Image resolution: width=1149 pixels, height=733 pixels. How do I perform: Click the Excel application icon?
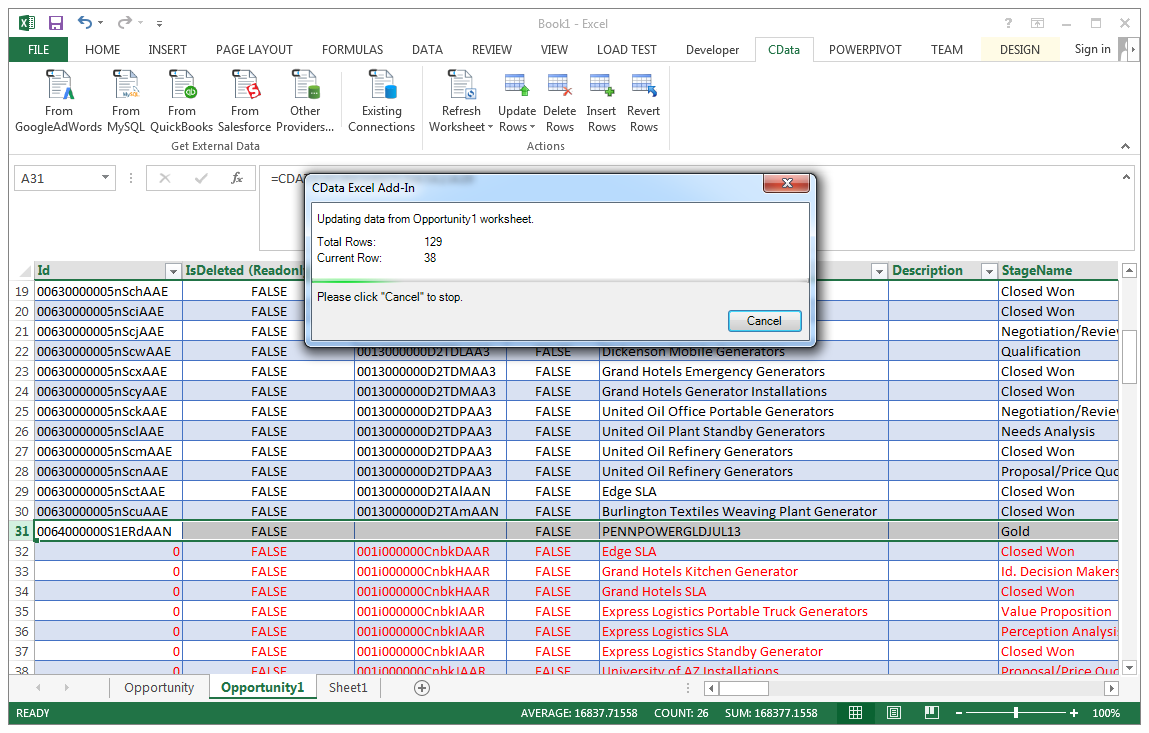point(26,23)
